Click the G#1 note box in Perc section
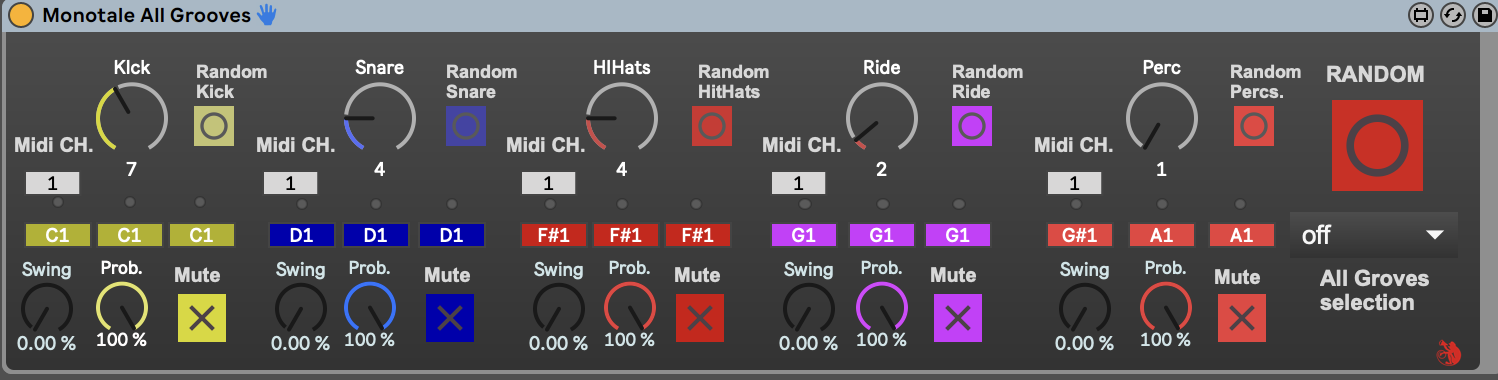The width and height of the screenshot is (1498, 380). click(1080, 235)
